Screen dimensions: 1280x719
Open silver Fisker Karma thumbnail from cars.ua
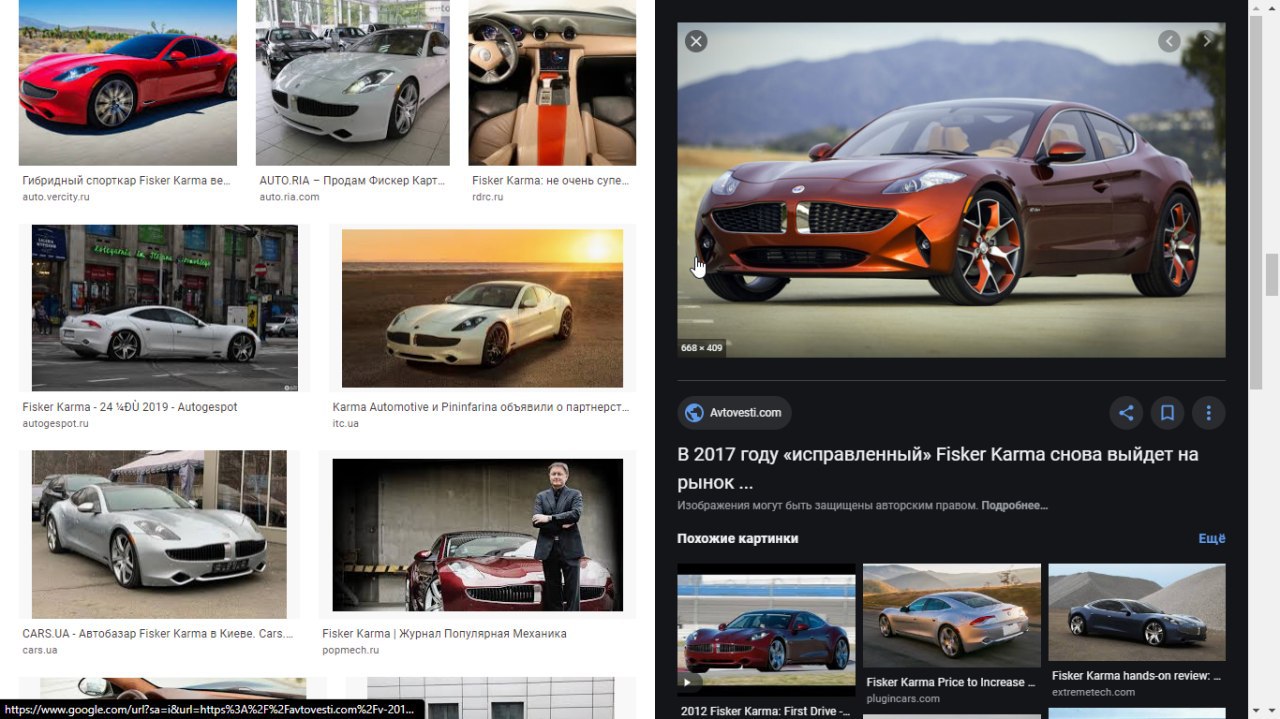pyautogui.click(x=159, y=534)
